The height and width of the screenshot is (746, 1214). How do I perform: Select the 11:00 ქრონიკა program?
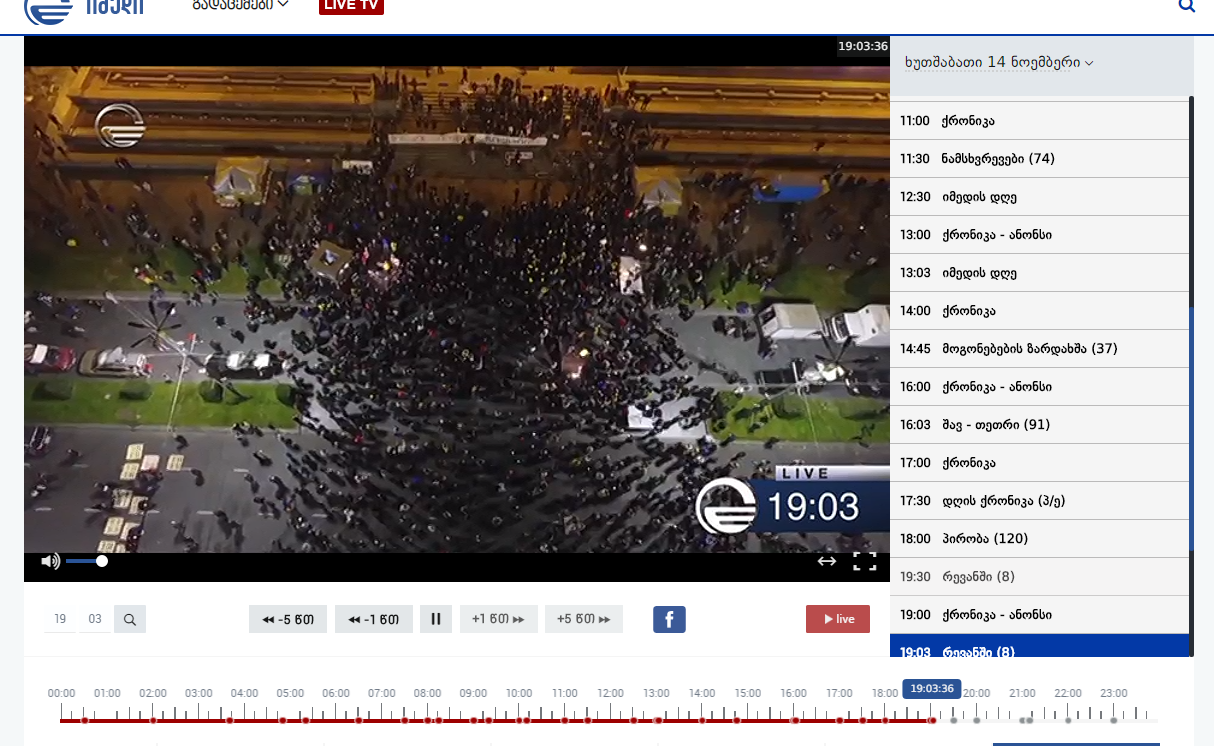(1039, 121)
